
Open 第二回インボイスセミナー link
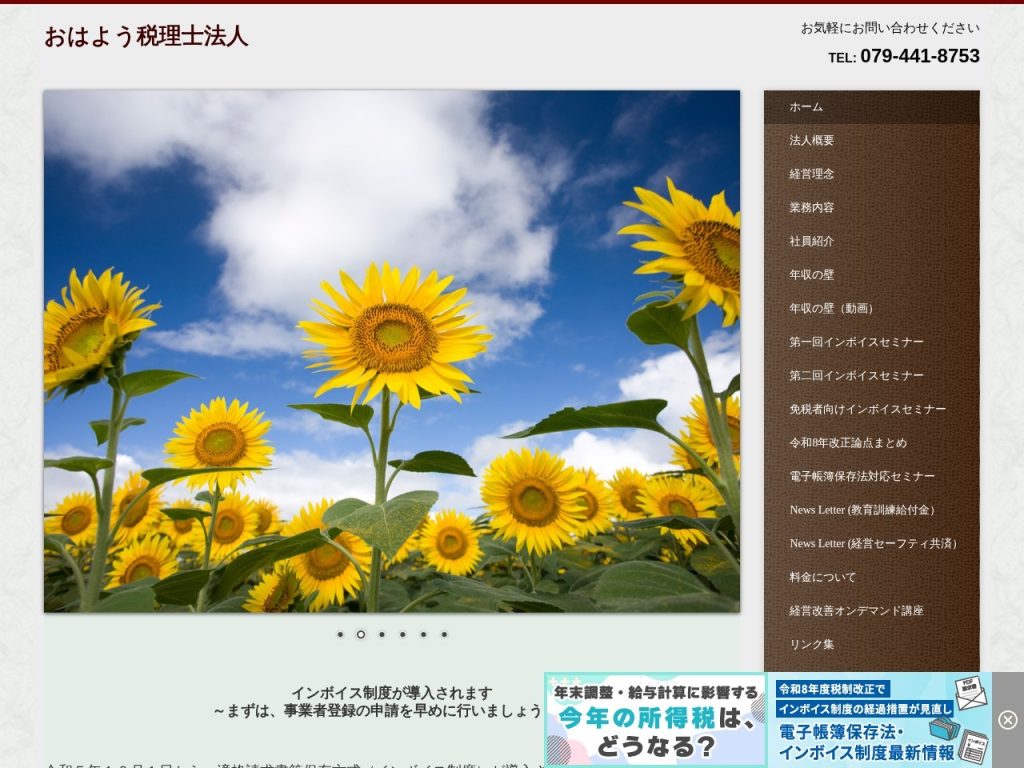[x=872, y=376]
